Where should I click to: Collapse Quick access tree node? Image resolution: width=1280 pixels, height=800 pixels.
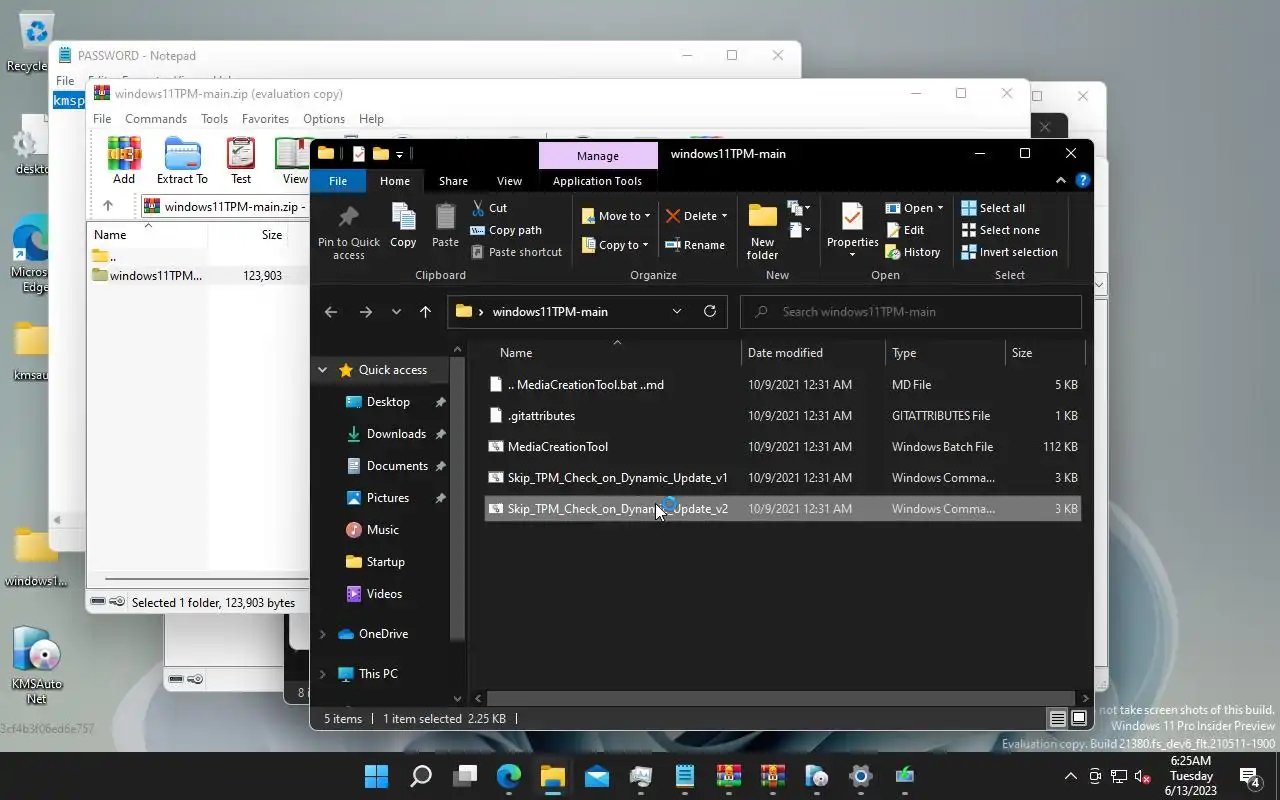pos(322,370)
